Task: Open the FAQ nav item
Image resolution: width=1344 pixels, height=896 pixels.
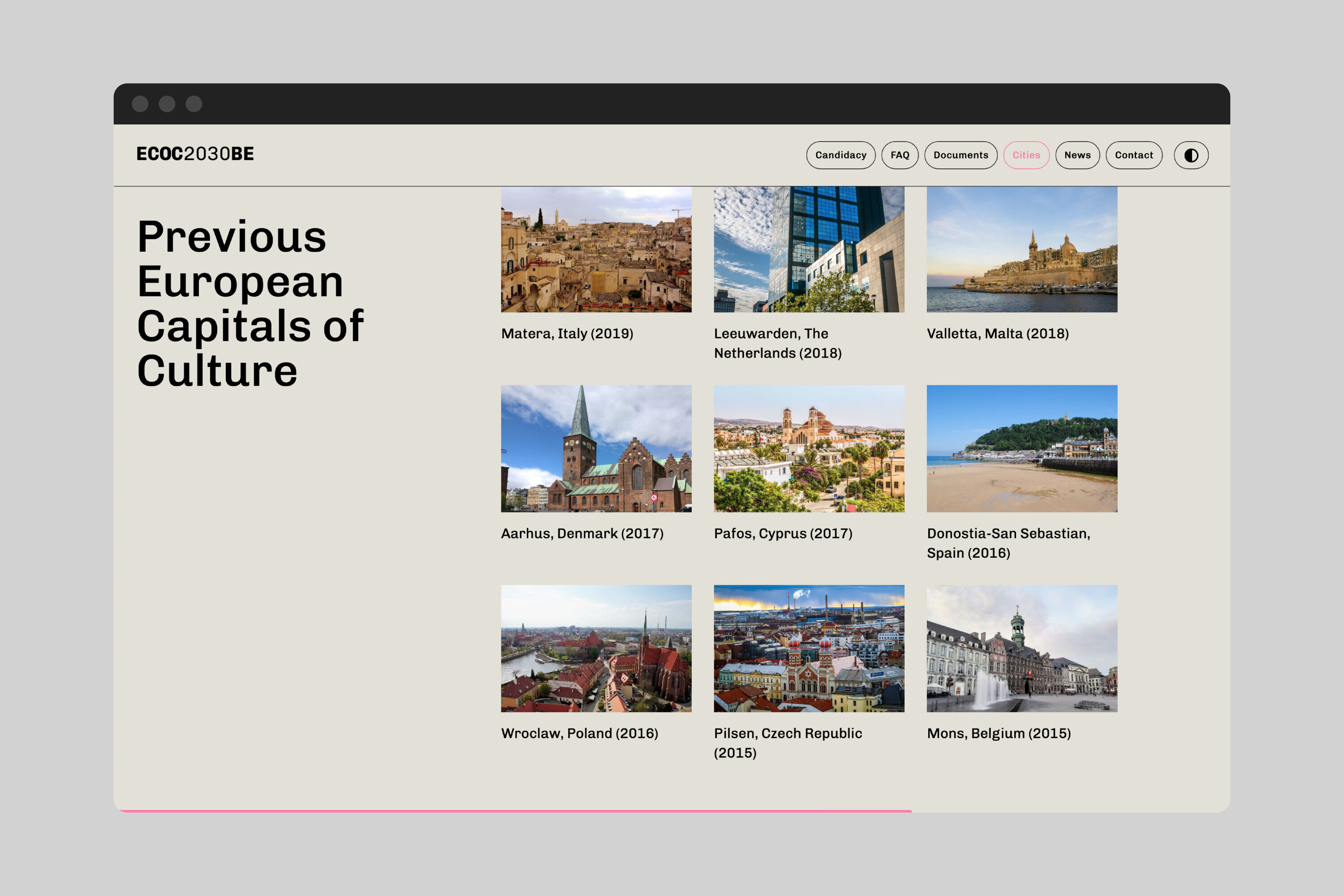Action: 900,155
